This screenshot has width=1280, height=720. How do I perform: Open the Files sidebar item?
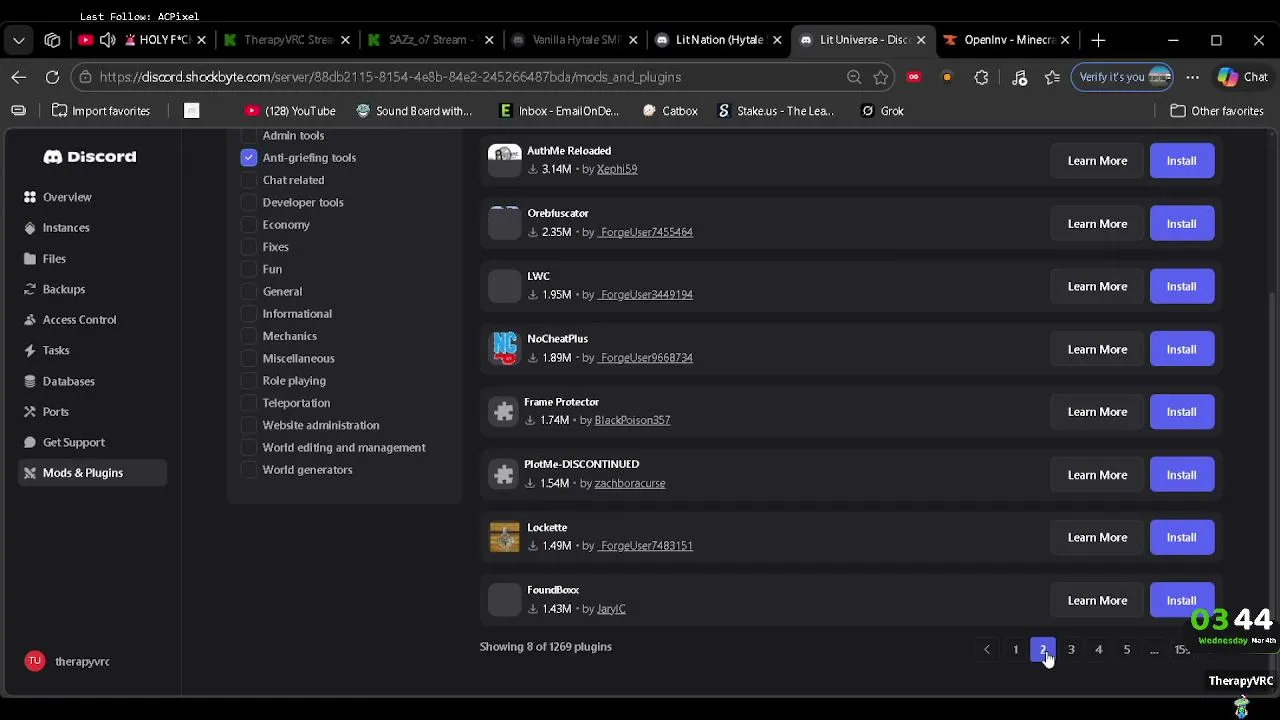tap(92, 259)
